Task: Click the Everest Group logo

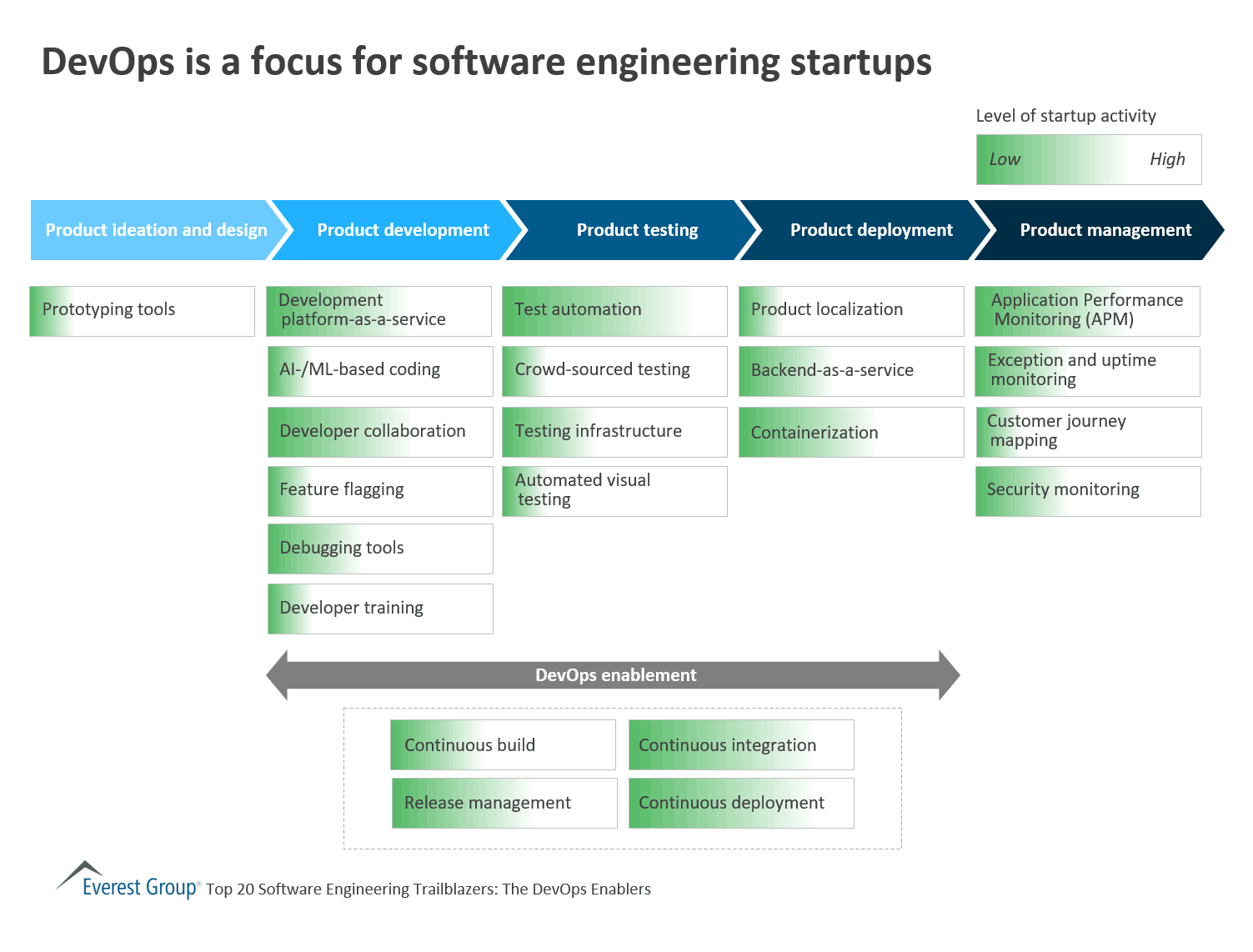Action: click(x=128, y=880)
